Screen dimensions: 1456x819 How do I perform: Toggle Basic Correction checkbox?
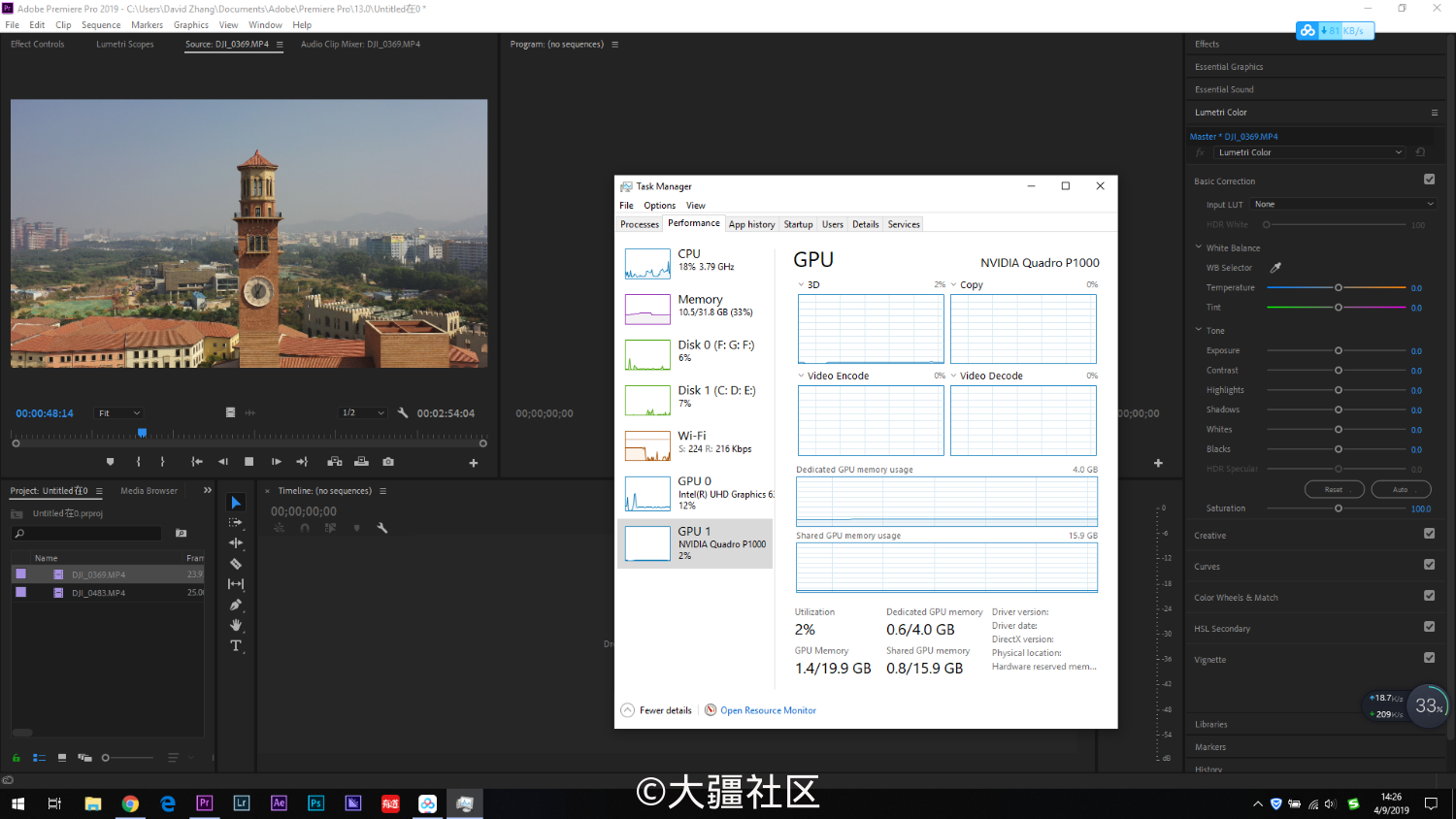click(1429, 180)
